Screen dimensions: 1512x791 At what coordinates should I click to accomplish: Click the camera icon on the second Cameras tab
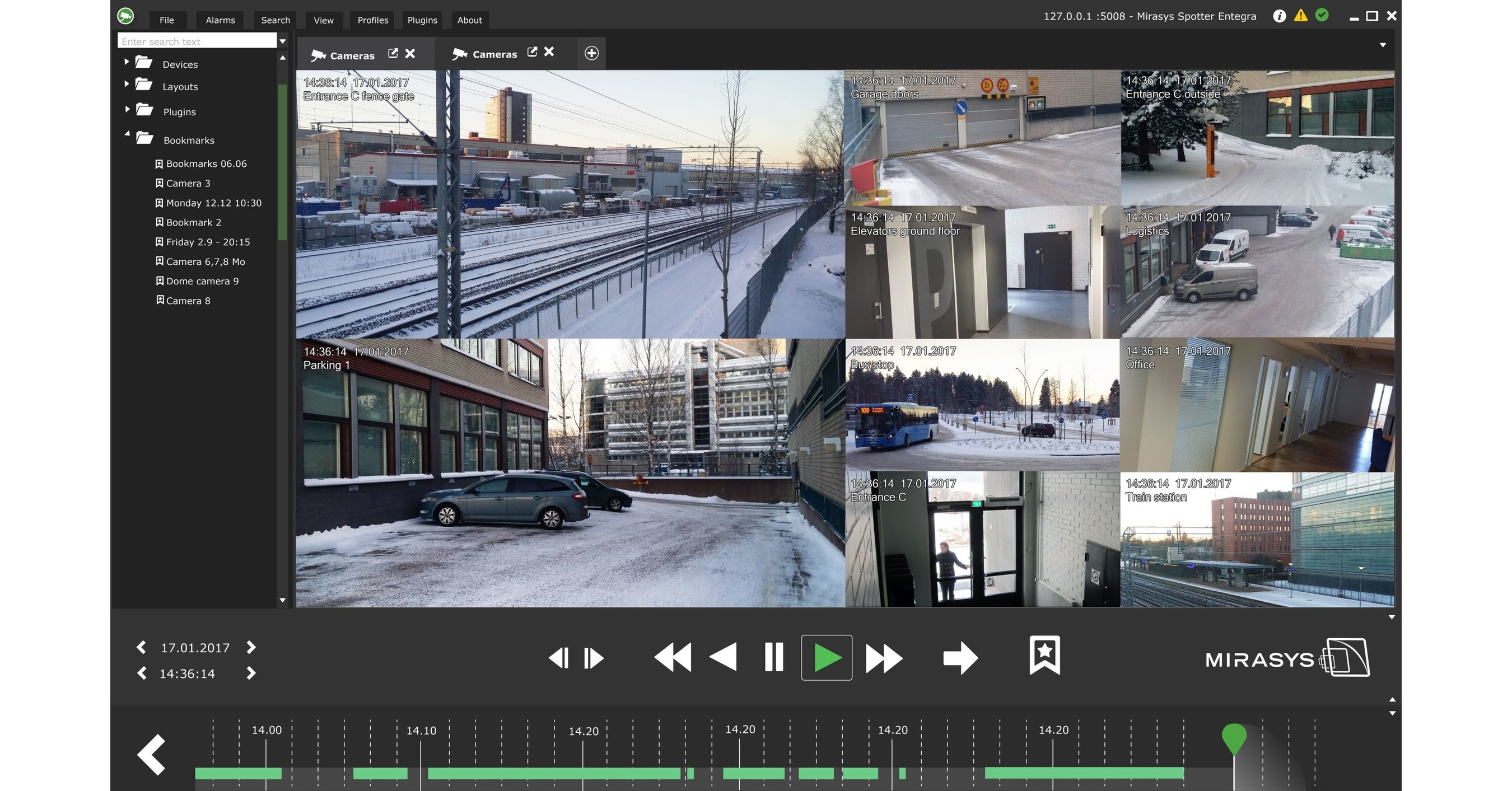click(x=460, y=53)
